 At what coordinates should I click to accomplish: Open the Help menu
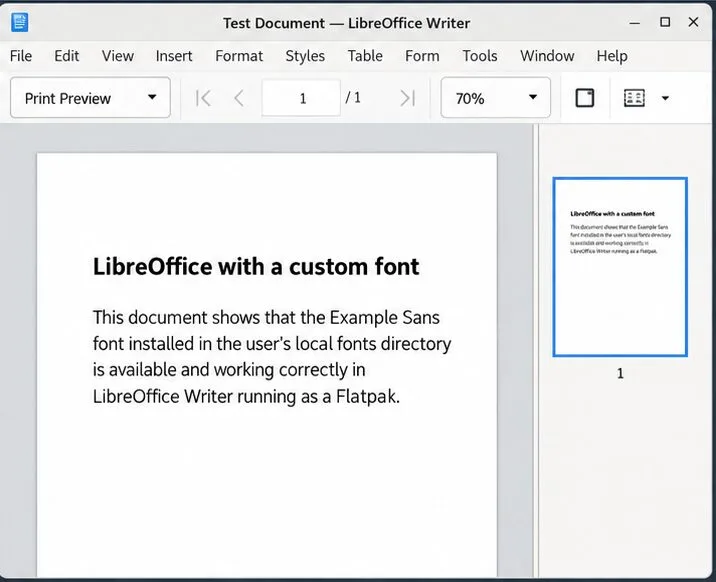point(612,56)
